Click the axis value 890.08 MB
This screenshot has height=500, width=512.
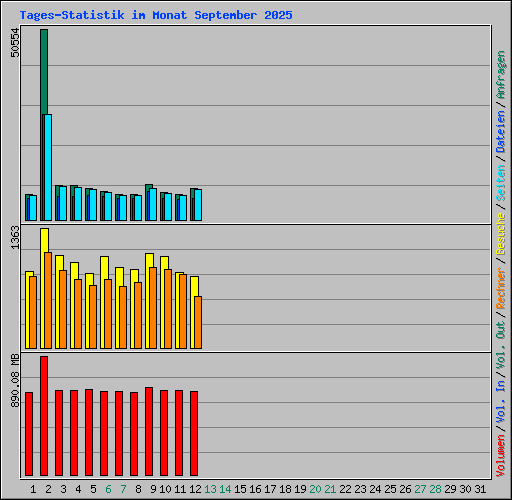(15, 380)
